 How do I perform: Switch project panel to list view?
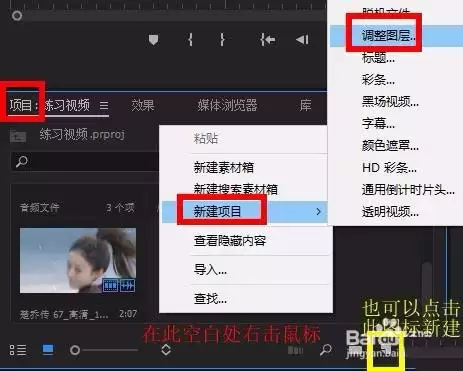(18, 350)
